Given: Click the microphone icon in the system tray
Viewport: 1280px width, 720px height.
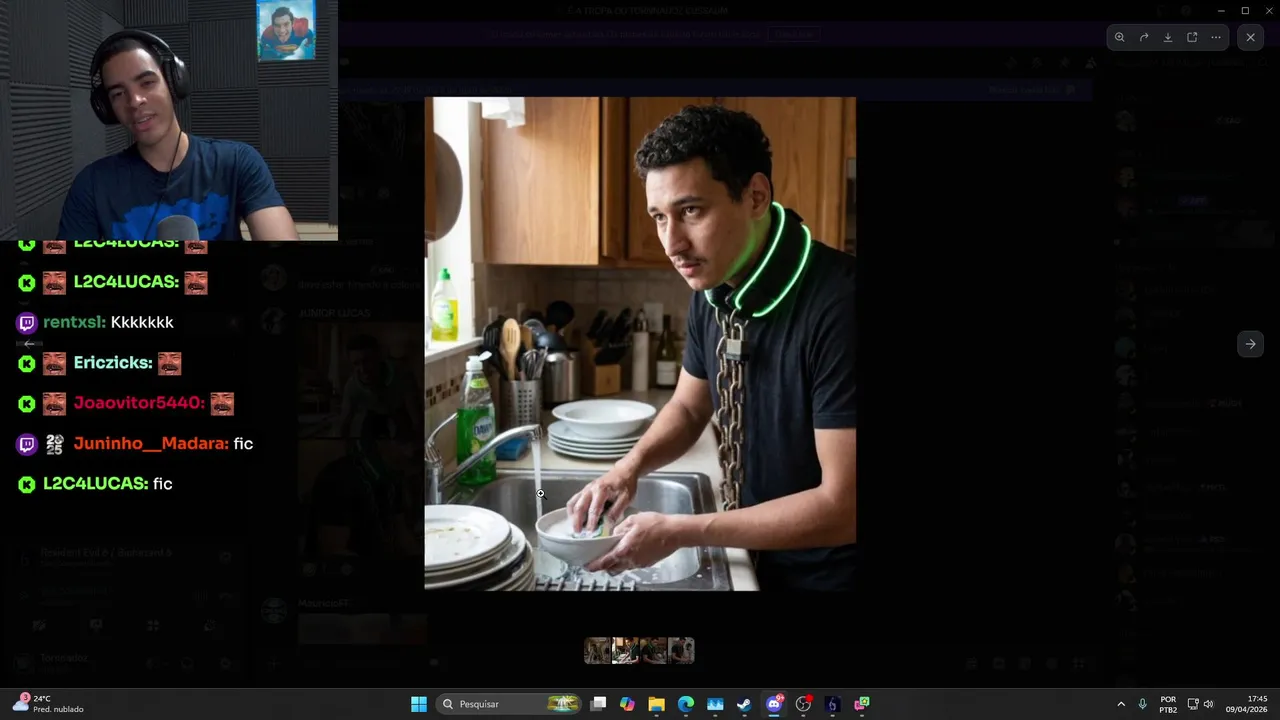Looking at the screenshot, I should (x=1143, y=704).
